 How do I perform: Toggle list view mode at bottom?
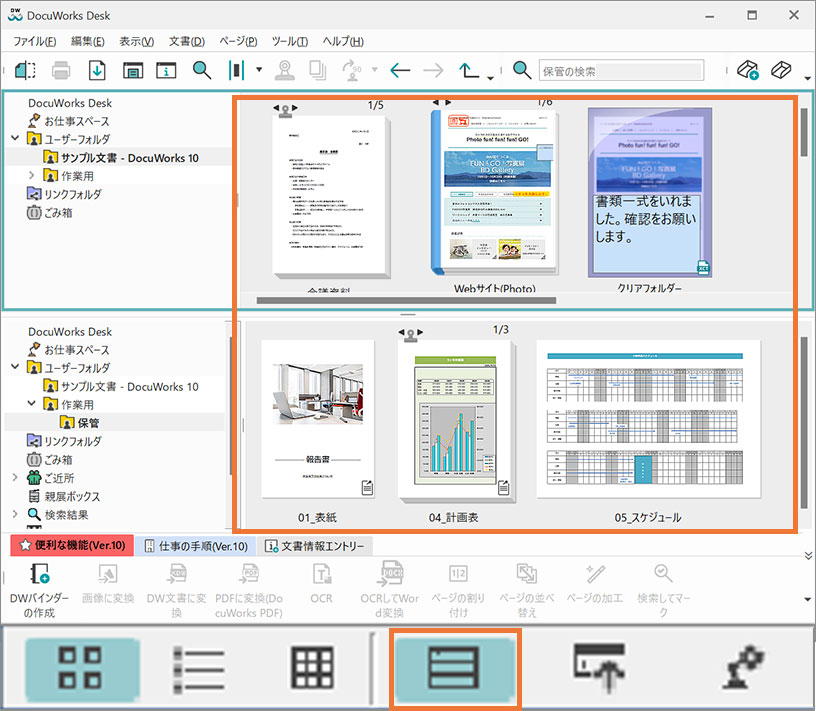pyautogui.click(x=199, y=668)
